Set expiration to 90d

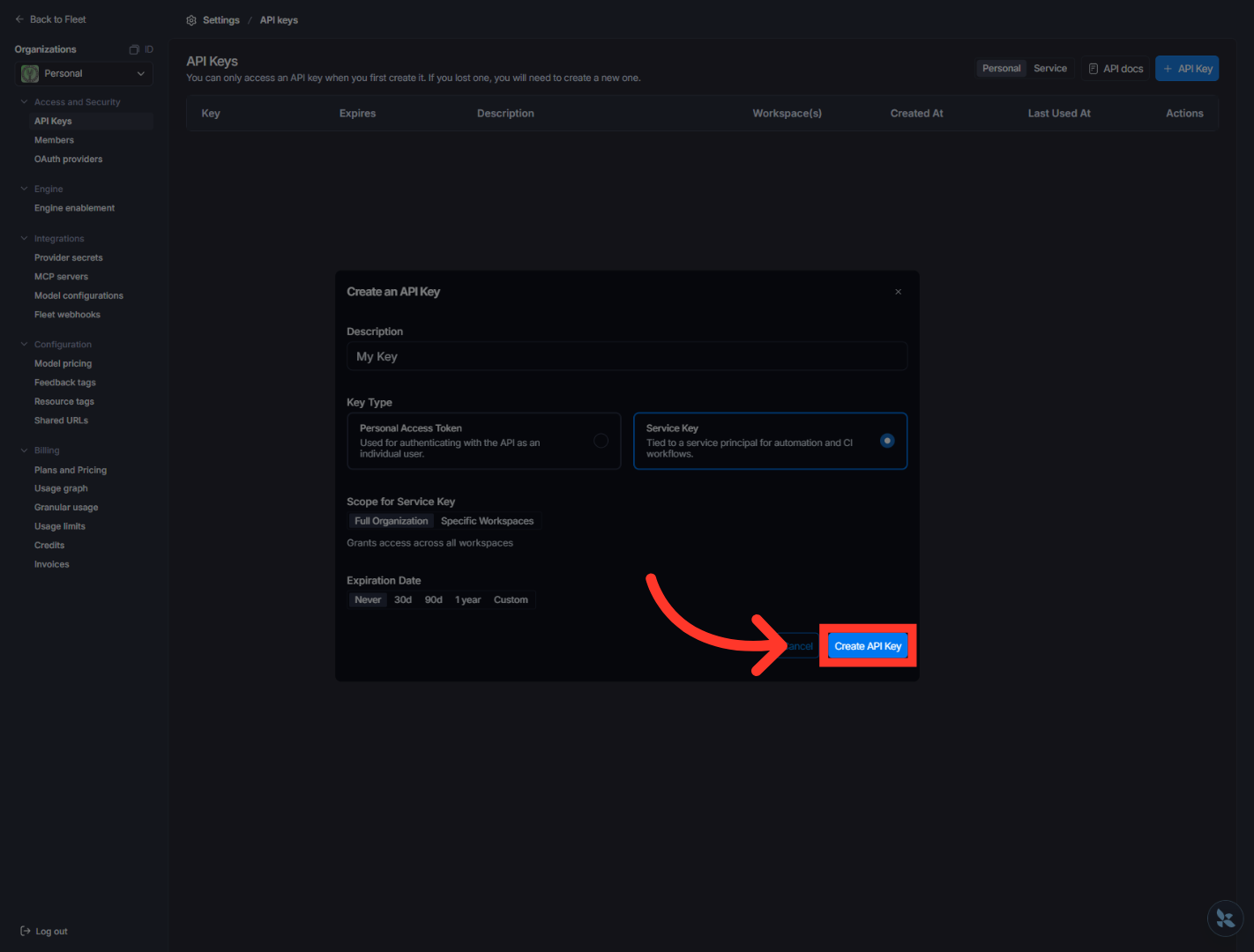tap(434, 599)
